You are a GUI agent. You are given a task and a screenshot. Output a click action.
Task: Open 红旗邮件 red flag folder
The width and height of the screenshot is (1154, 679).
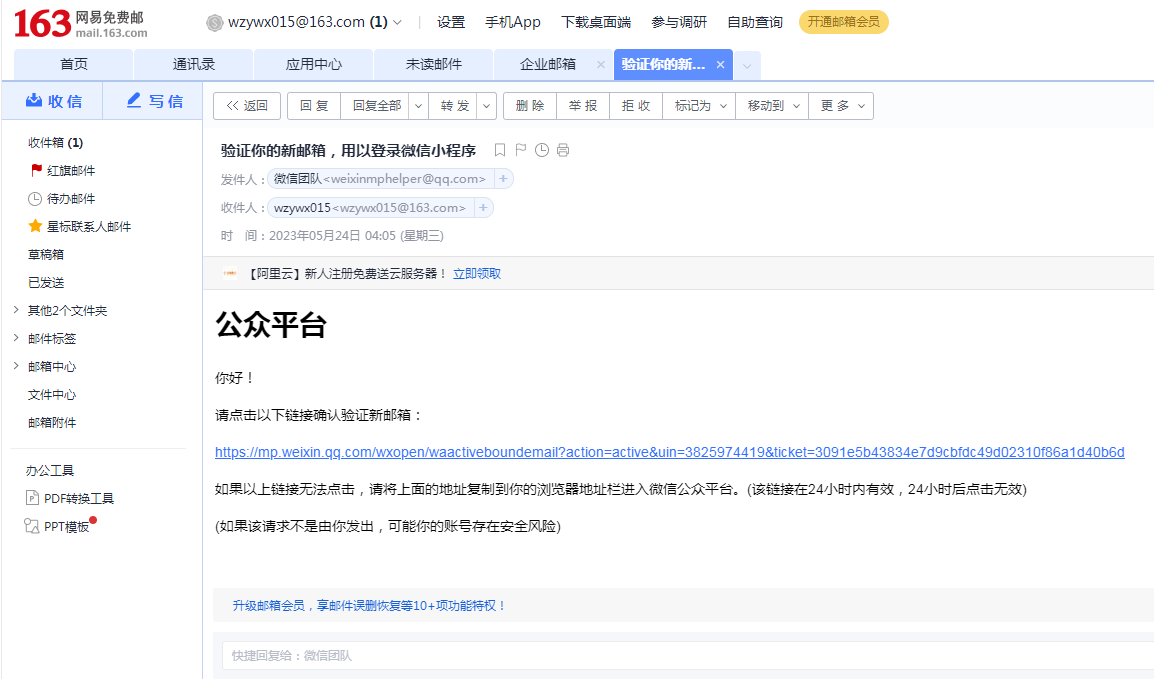[63, 171]
